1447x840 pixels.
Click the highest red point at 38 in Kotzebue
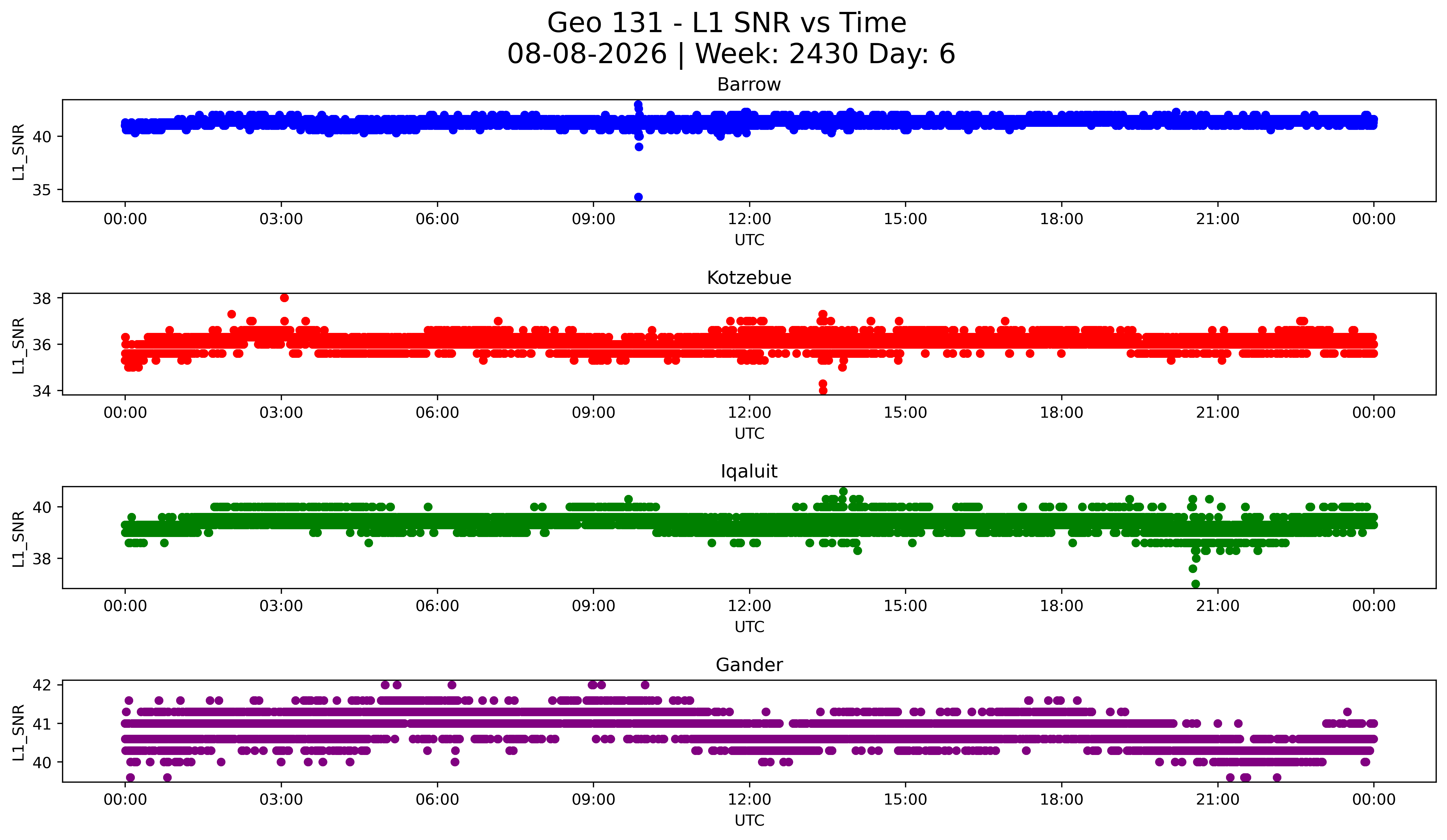284,298
